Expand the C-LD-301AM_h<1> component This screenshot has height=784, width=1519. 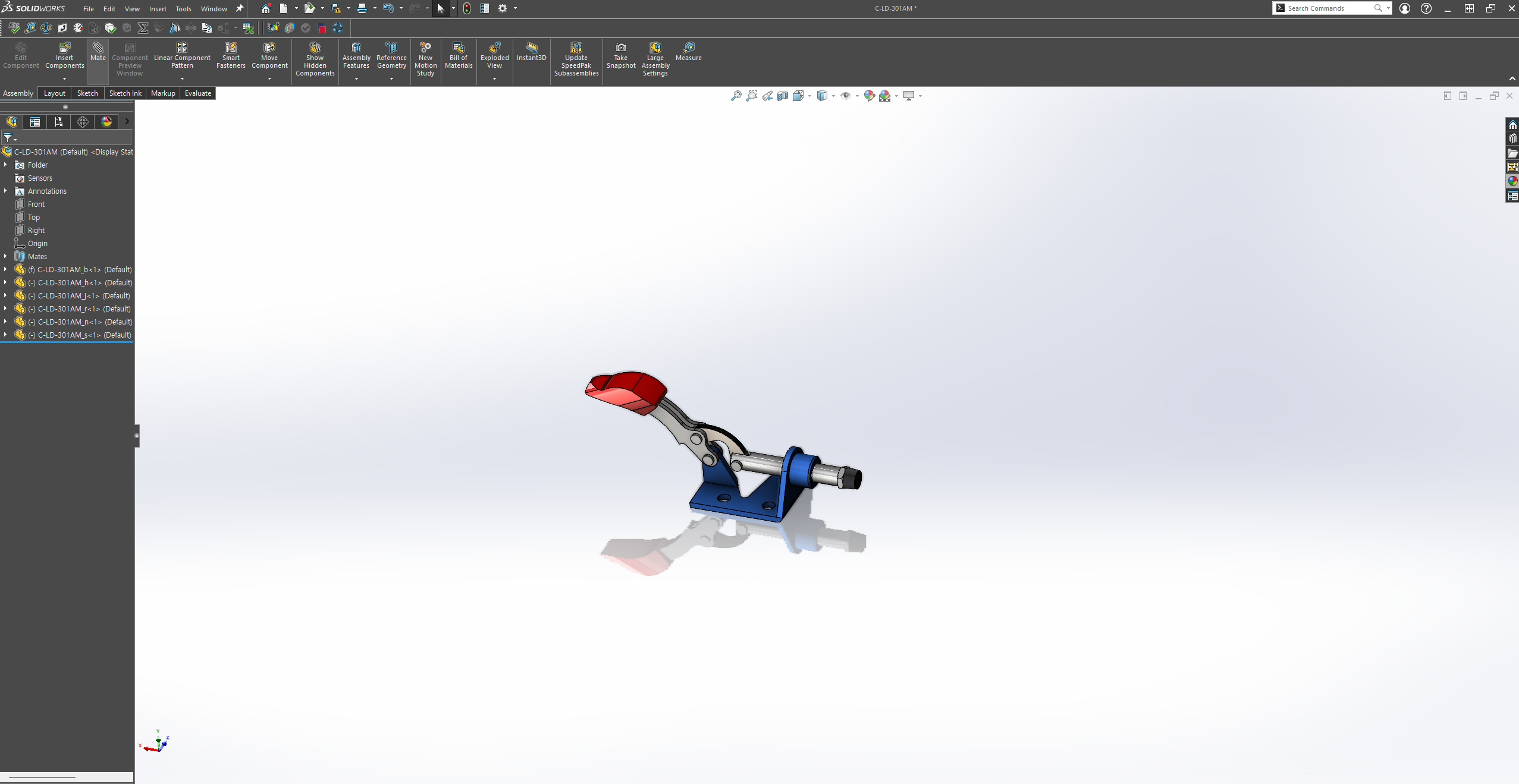pyautogui.click(x=5, y=283)
